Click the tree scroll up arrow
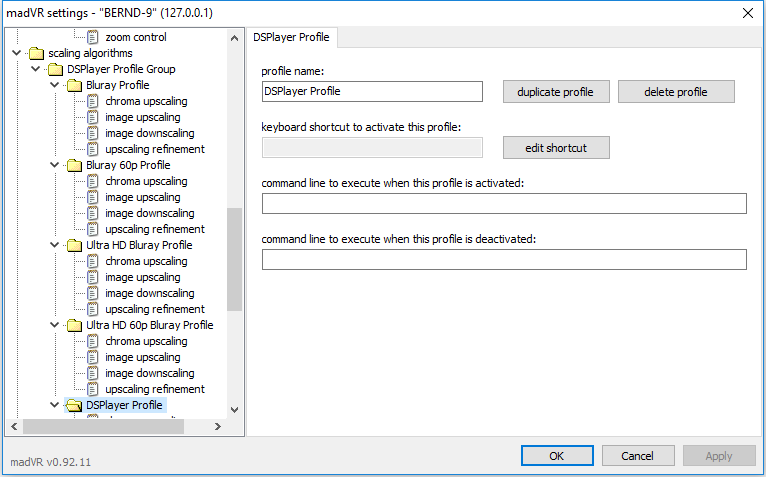766x477 pixels. [234, 38]
